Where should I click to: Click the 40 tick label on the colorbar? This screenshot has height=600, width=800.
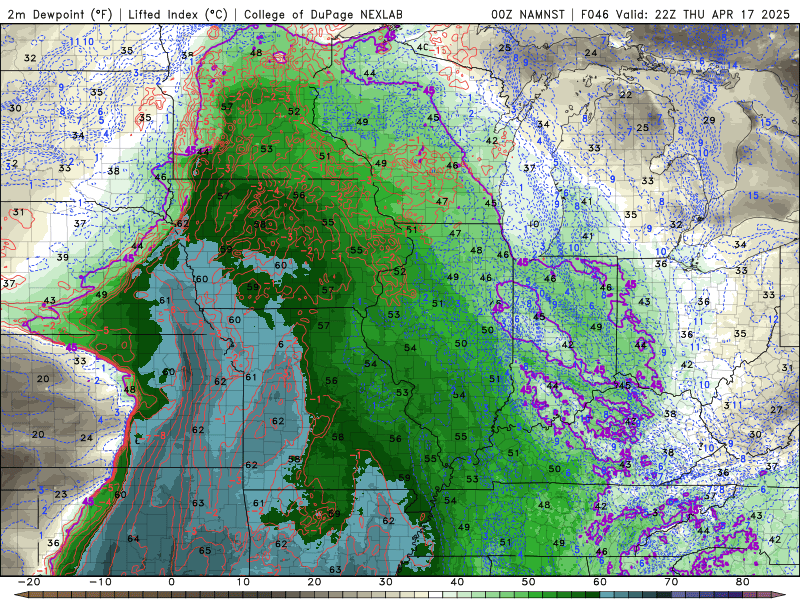(457, 582)
